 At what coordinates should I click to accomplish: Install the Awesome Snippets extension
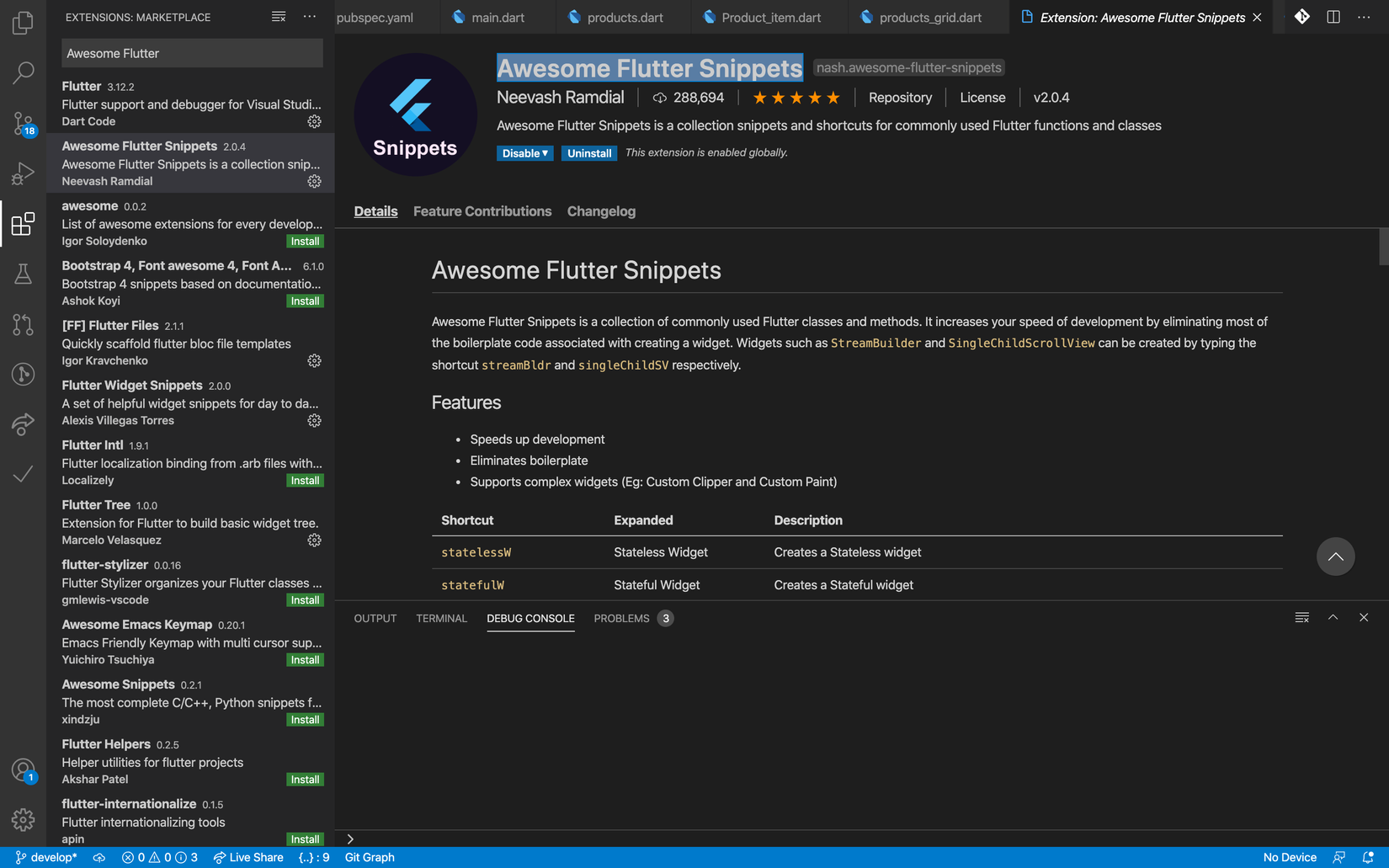coord(305,719)
